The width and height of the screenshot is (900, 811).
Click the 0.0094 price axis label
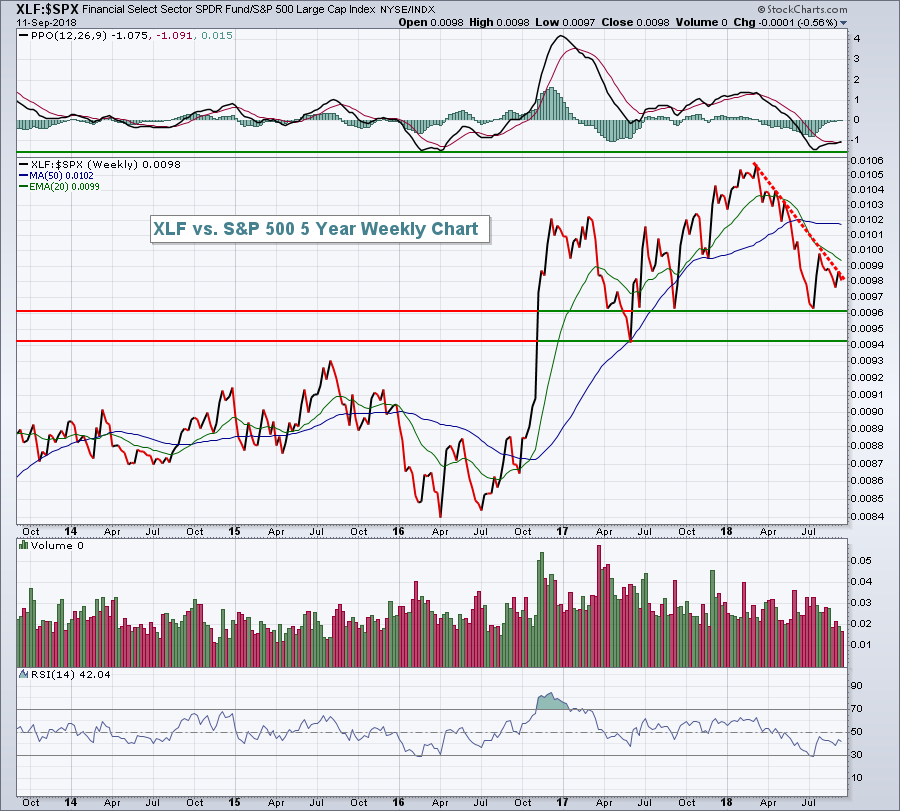coord(867,344)
